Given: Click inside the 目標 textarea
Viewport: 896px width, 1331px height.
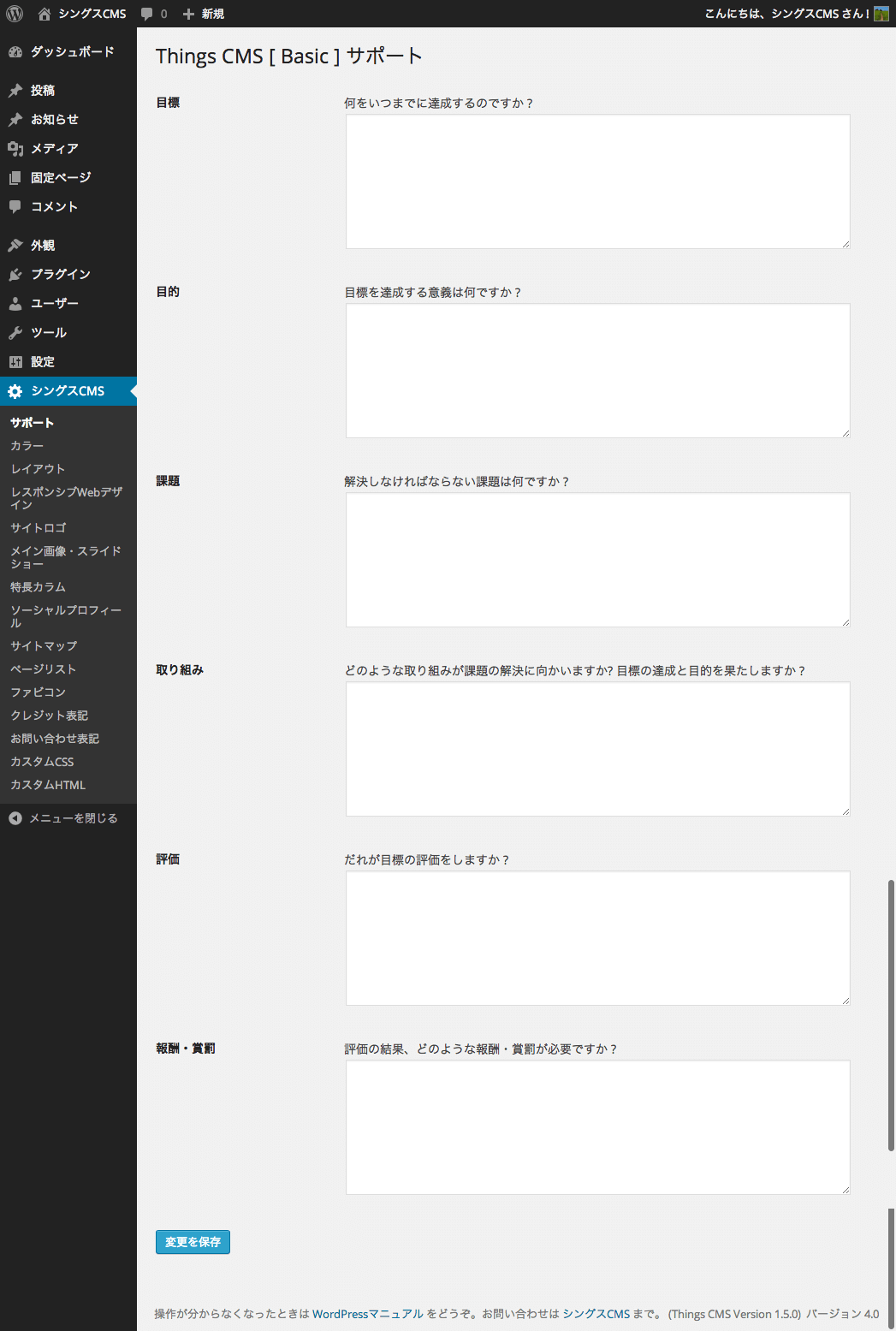Looking at the screenshot, I should (598, 181).
